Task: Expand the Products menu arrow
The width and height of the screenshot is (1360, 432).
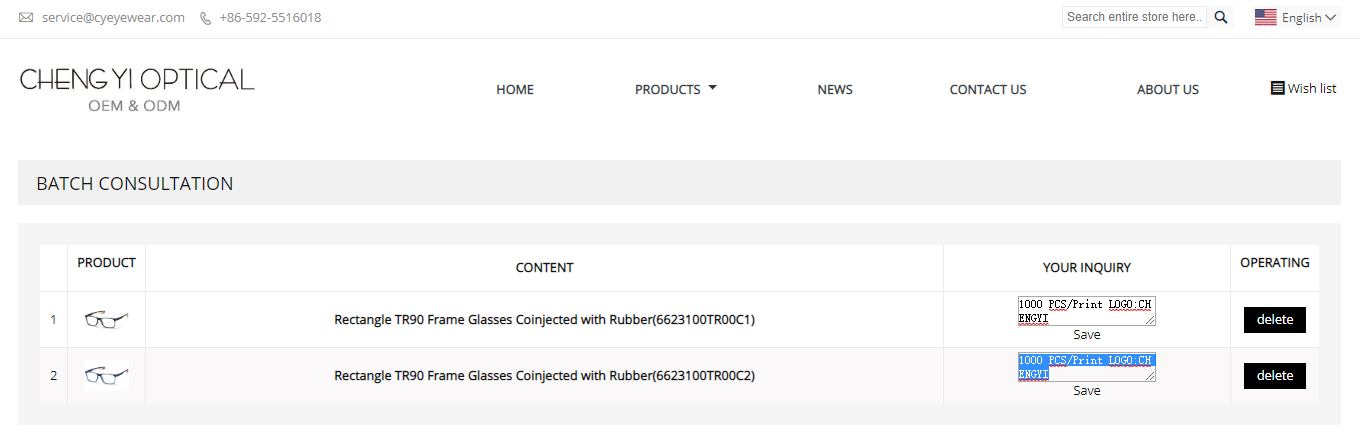Action: [712, 88]
